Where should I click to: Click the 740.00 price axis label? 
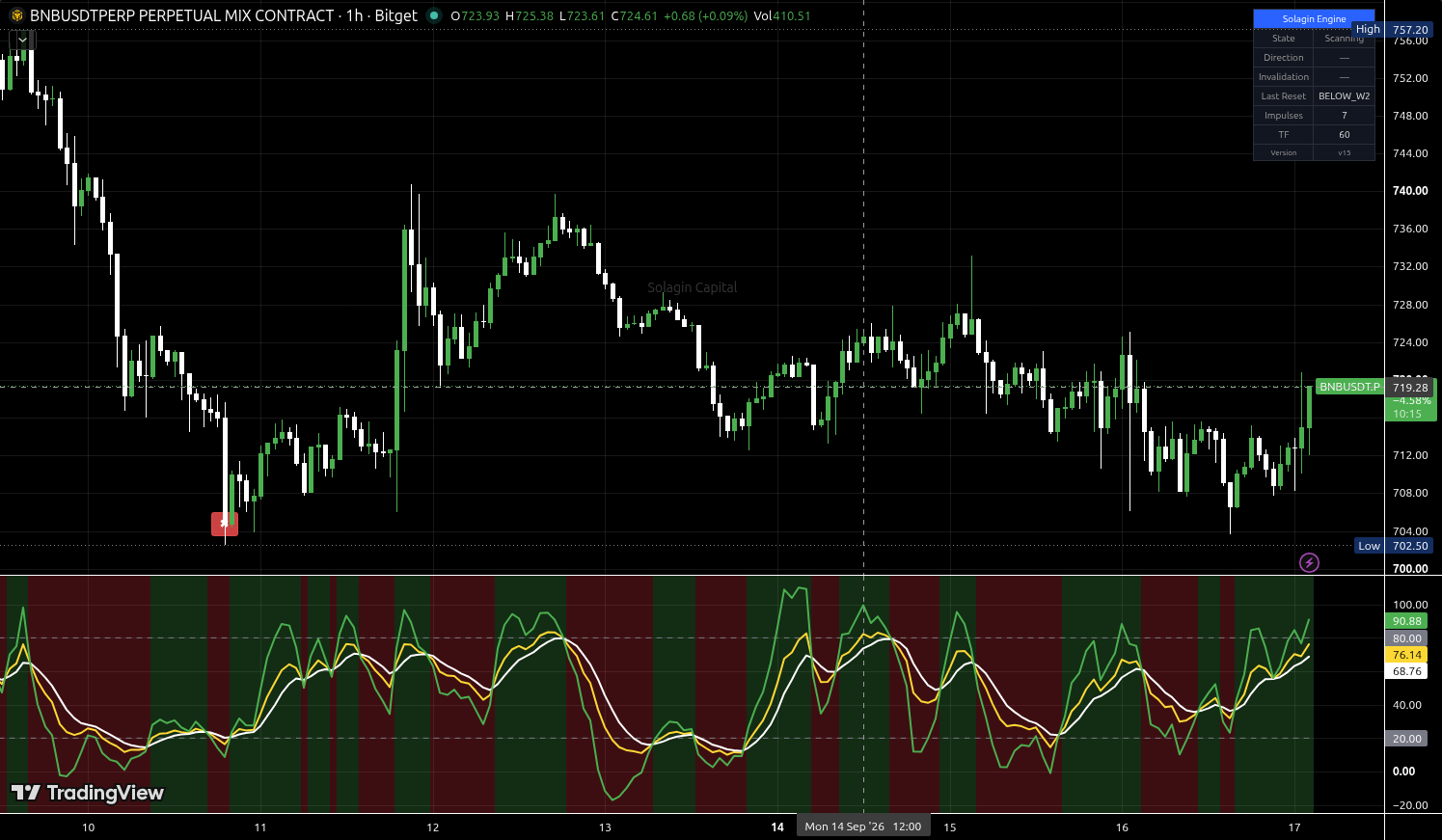1410,191
